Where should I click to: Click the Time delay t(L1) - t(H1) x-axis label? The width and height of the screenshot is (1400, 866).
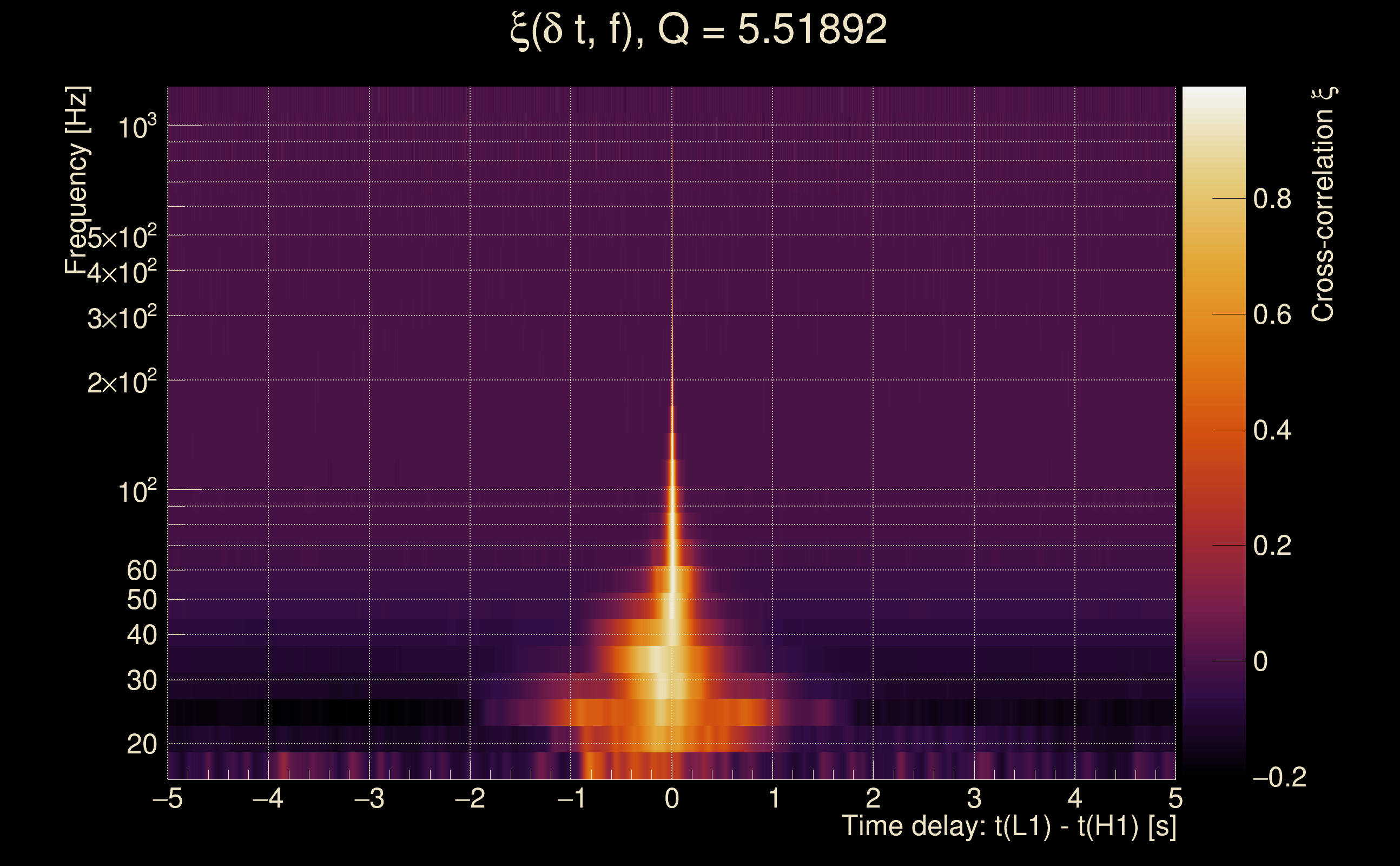click(x=1008, y=826)
